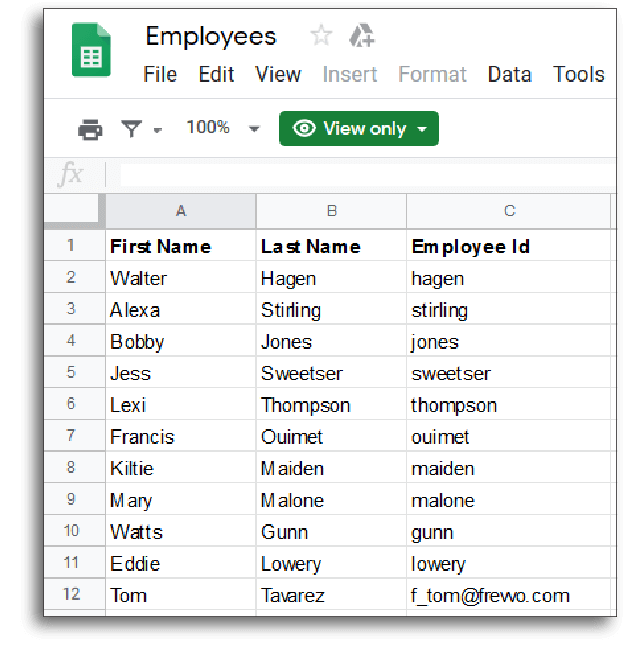Image resolution: width=632 pixels, height=651 pixels.
Task: Click the Employee Id cell thompson
Action: point(509,404)
